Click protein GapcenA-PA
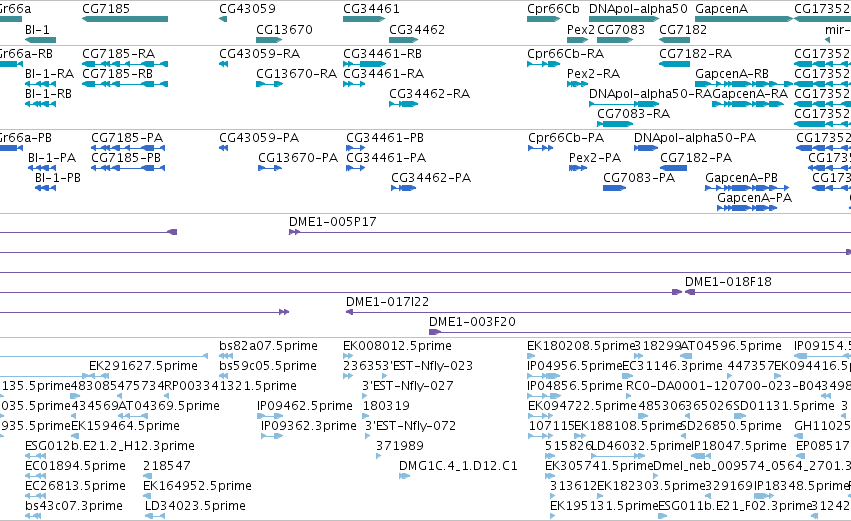The width and height of the screenshot is (851, 521). (747, 208)
